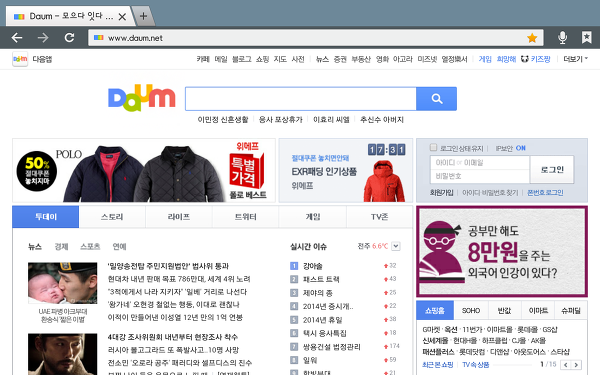The height and width of the screenshot is (375, 600).
Task: Click the panda icon next to 키즈짱
Action: 525,59
